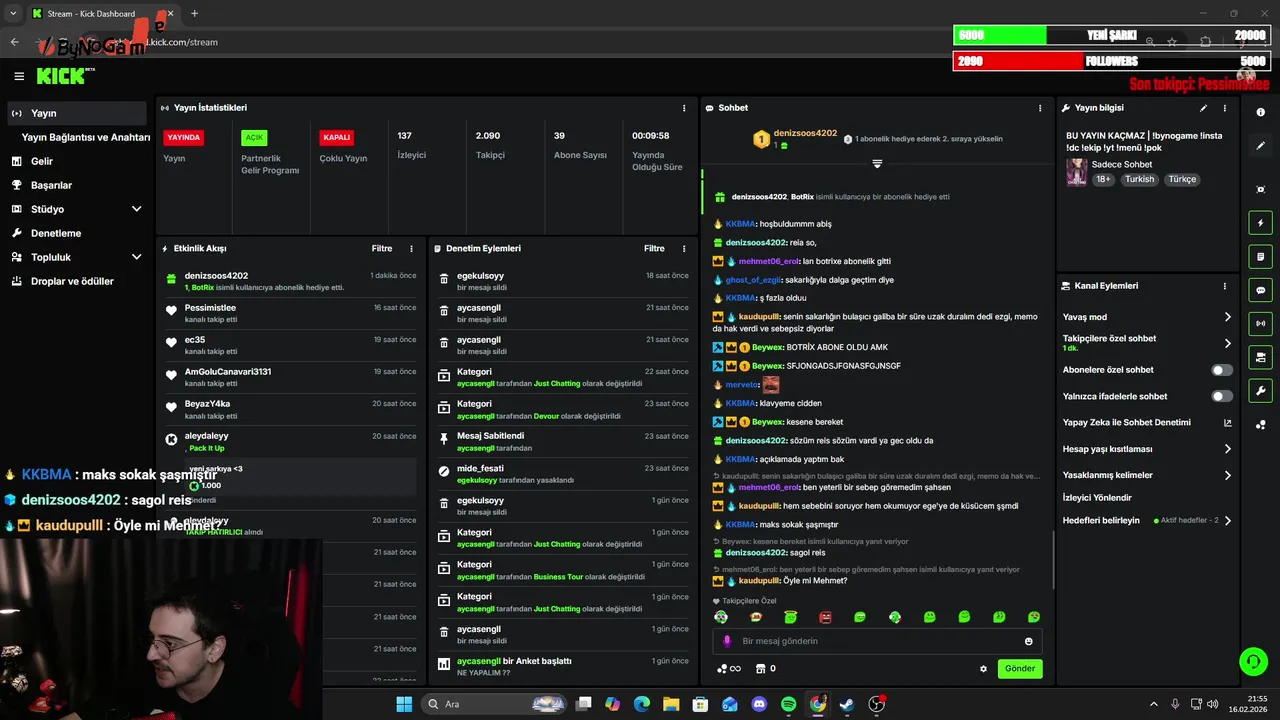Go to Yayın in sidebar

75,113
